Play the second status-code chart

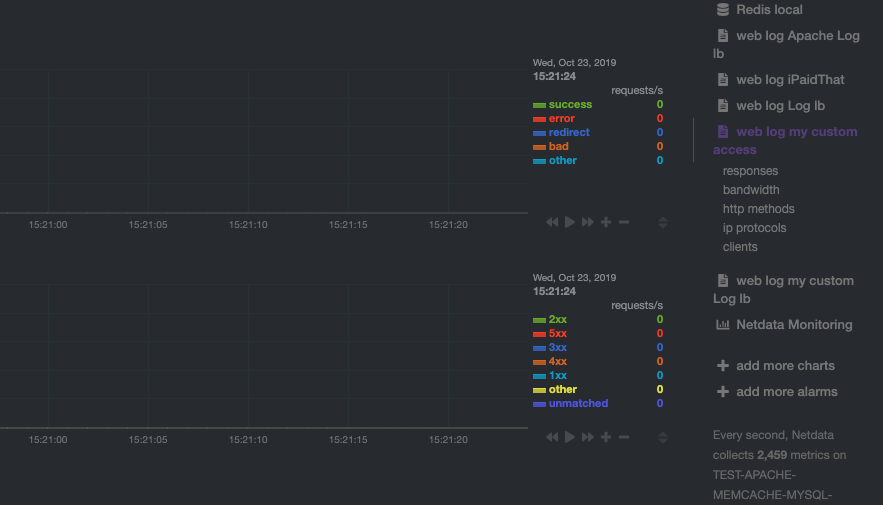pyautogui.click(x=570, y=437)
